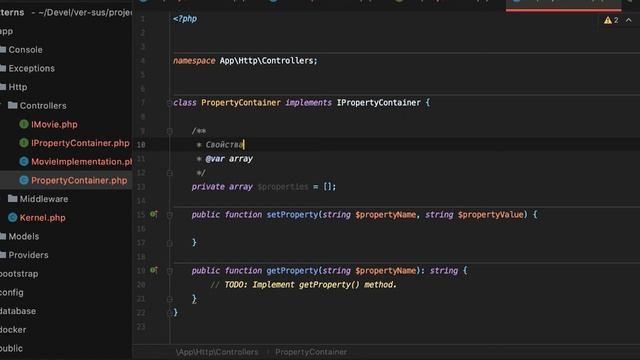Image resolution: width=640 pixels, height=360 pixels.
Task: Select the config directory
Action: [x=11, y=293]
